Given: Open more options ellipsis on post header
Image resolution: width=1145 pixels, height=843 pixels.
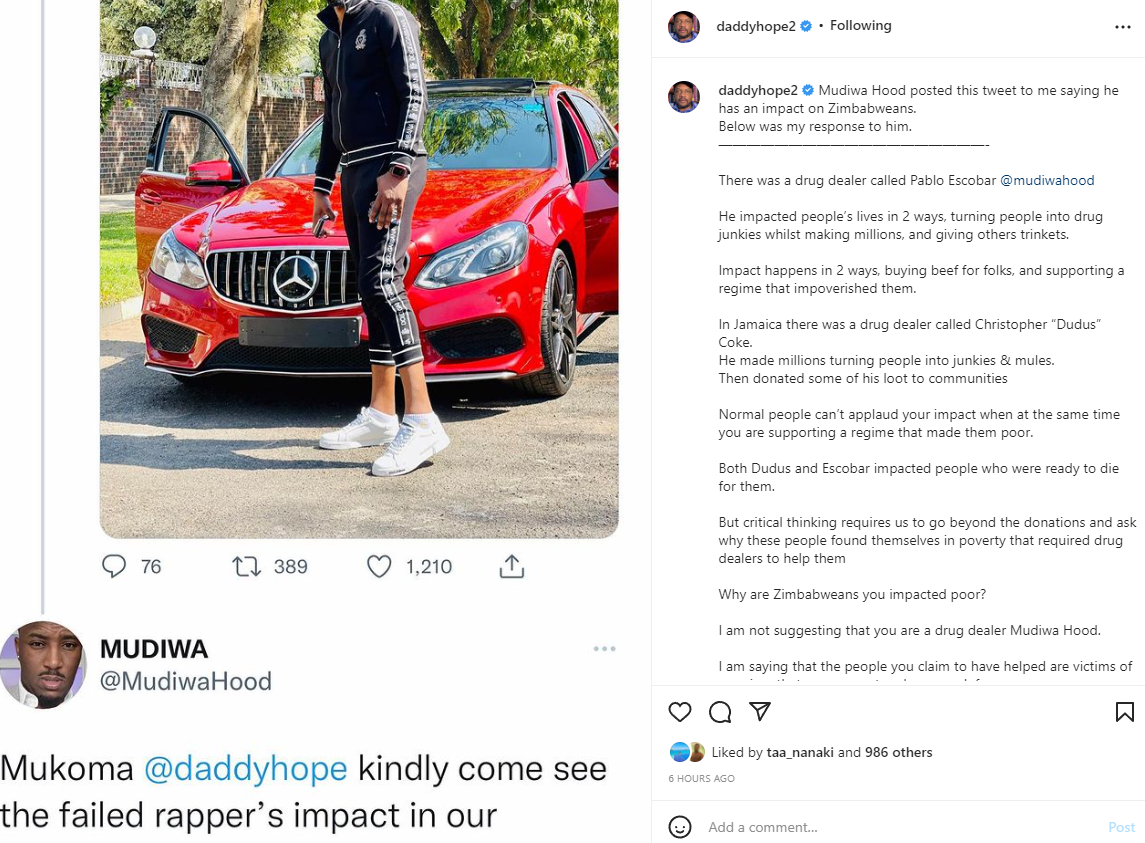Looking at the screenshot, I should coord(1122,27).
